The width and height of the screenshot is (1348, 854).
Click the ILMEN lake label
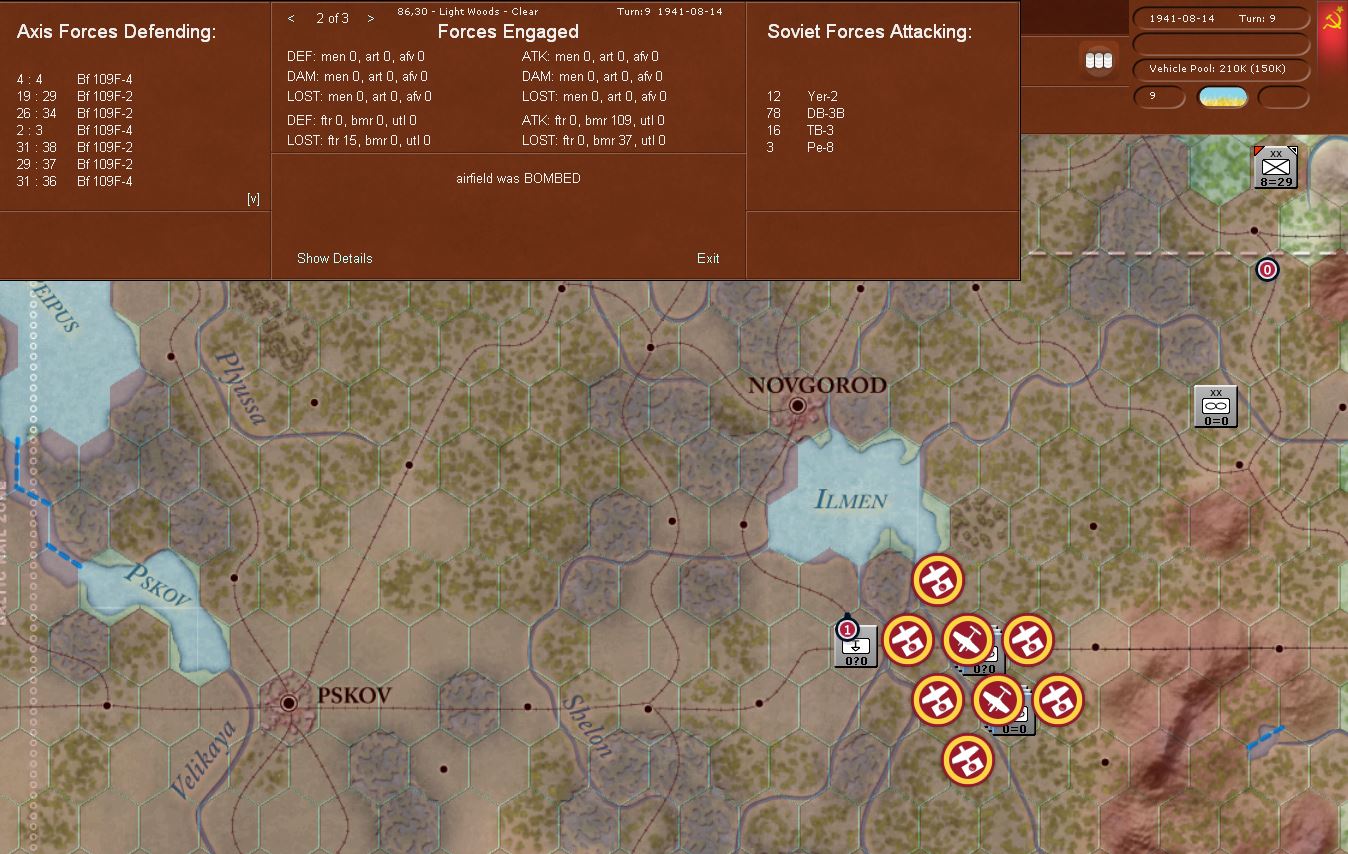point(851,498)
